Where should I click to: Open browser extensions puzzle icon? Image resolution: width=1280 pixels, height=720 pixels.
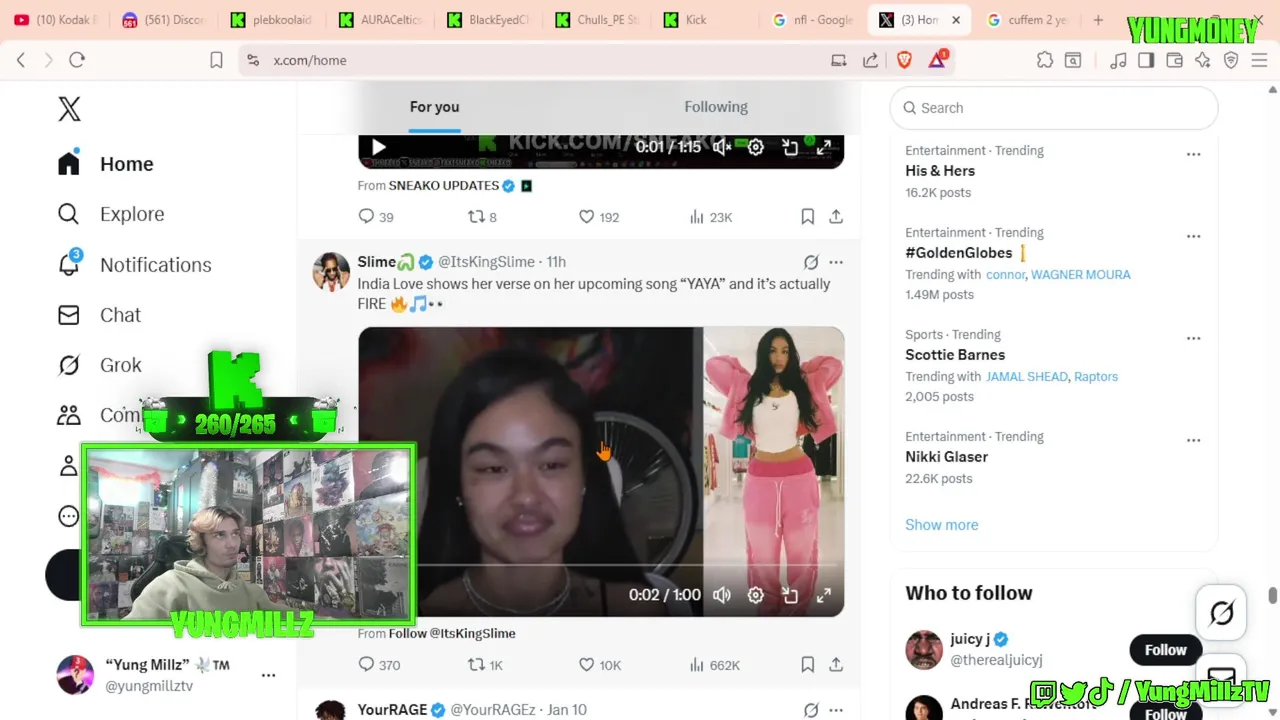click(1045, 60)
